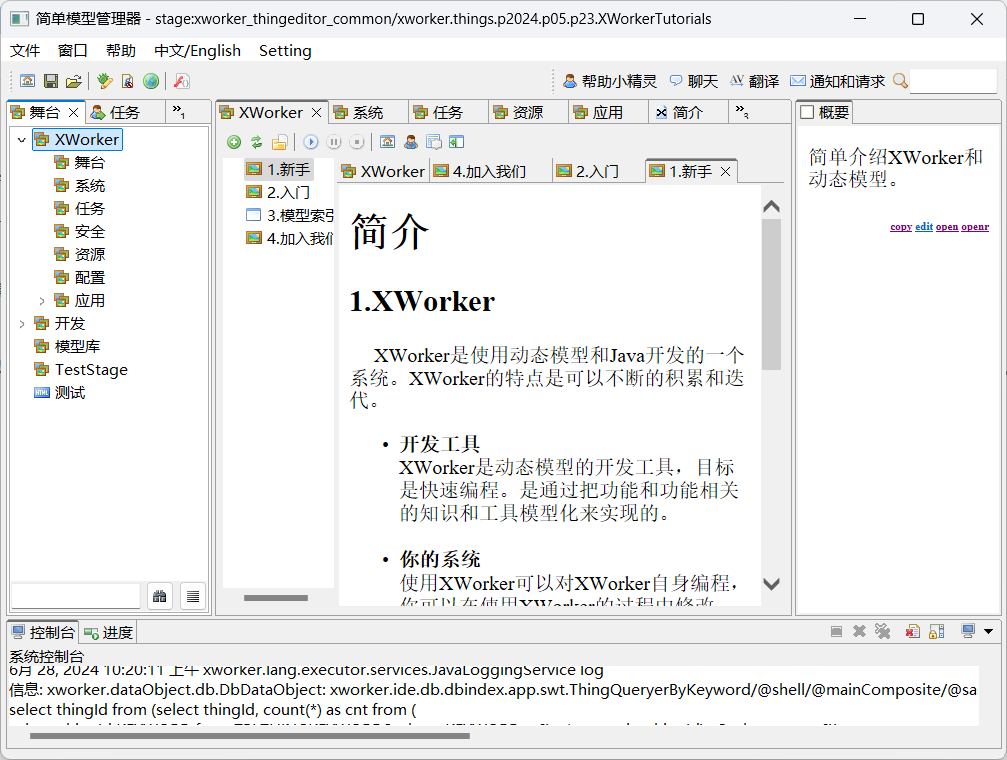Click the 帮助小精灵 button
This screenshot has height=760, width=1007.
[x=610, y=81]
